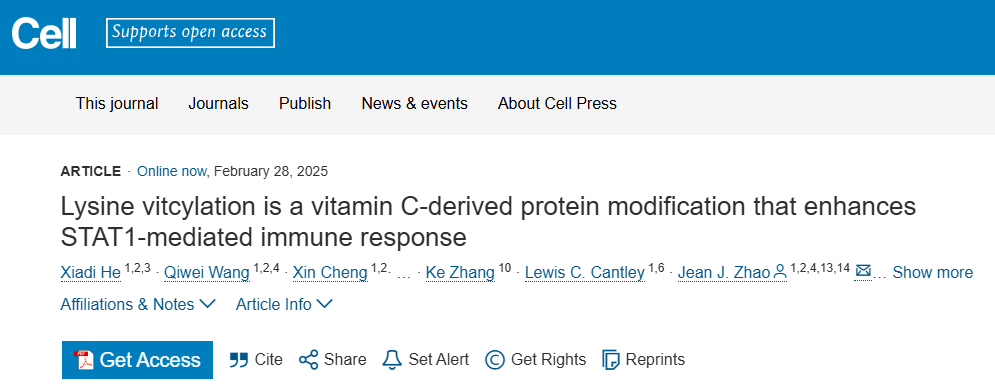Open the This journal menu
Screen dimensions: 995x387
click(x=117, y=103)
